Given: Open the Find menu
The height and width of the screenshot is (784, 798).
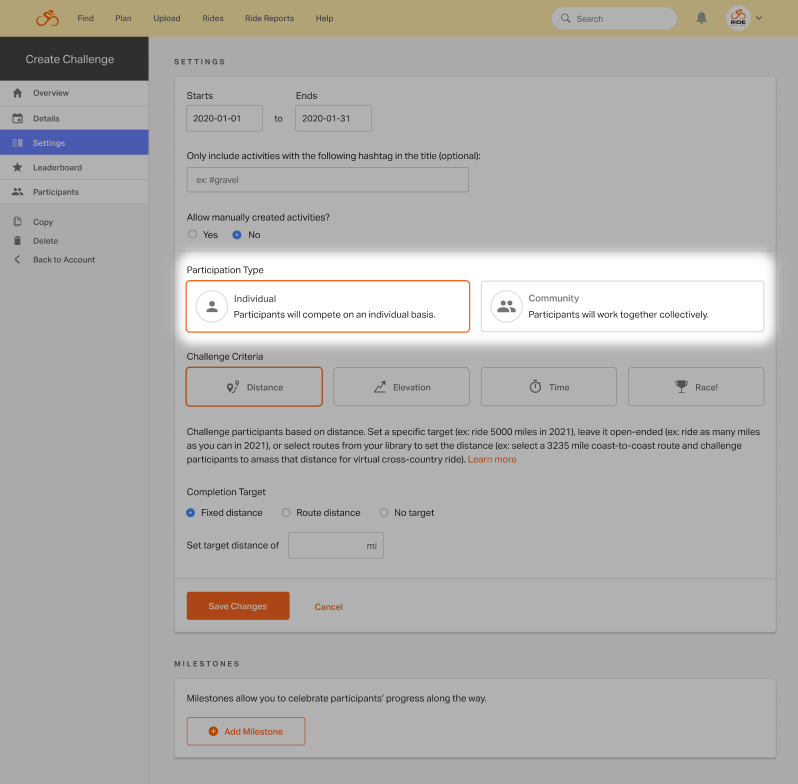Looking at the screenshot, I should pyautogui.click(x=86, y=18).
